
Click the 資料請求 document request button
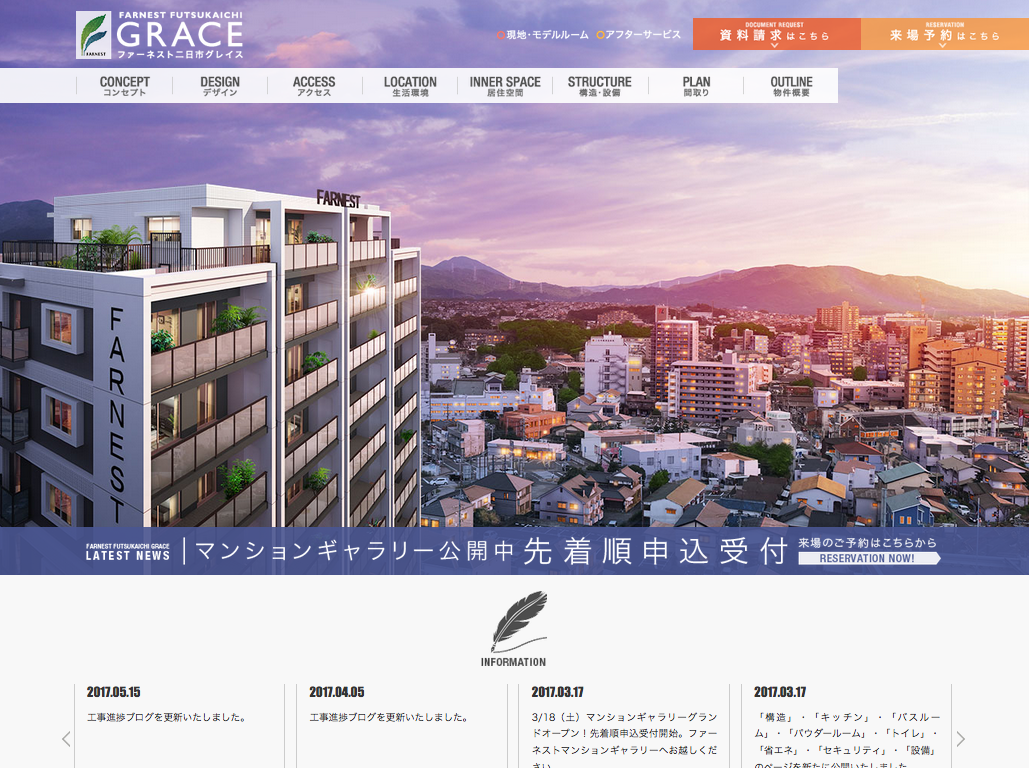click(776, 34)
